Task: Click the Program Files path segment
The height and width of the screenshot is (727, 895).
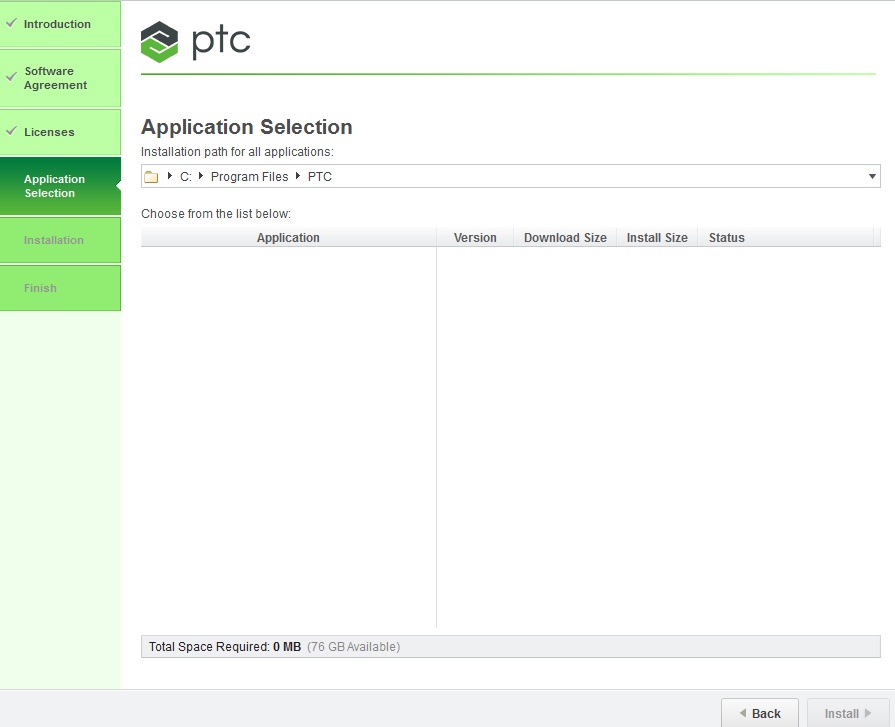Action: [x=249, y=177]
